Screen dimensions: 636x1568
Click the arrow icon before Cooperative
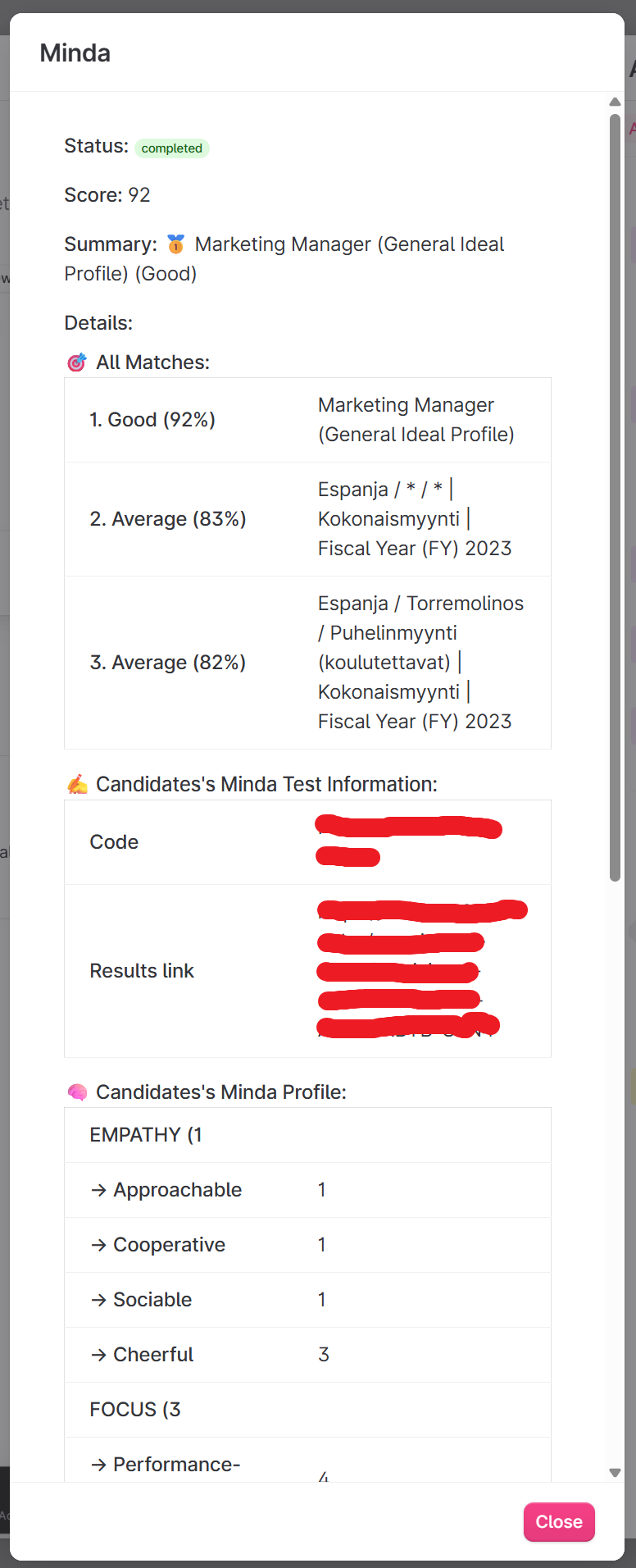coord(98,1245)
